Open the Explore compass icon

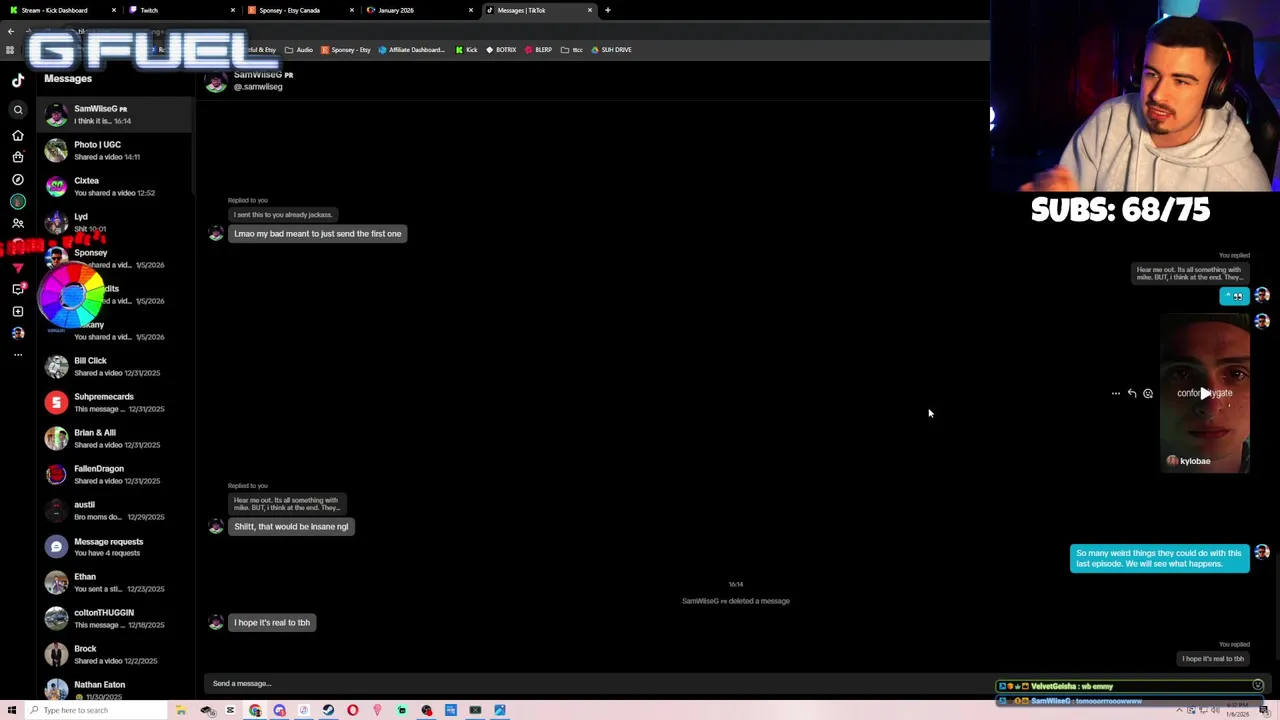pyautogui.click(x=18, y=180)
